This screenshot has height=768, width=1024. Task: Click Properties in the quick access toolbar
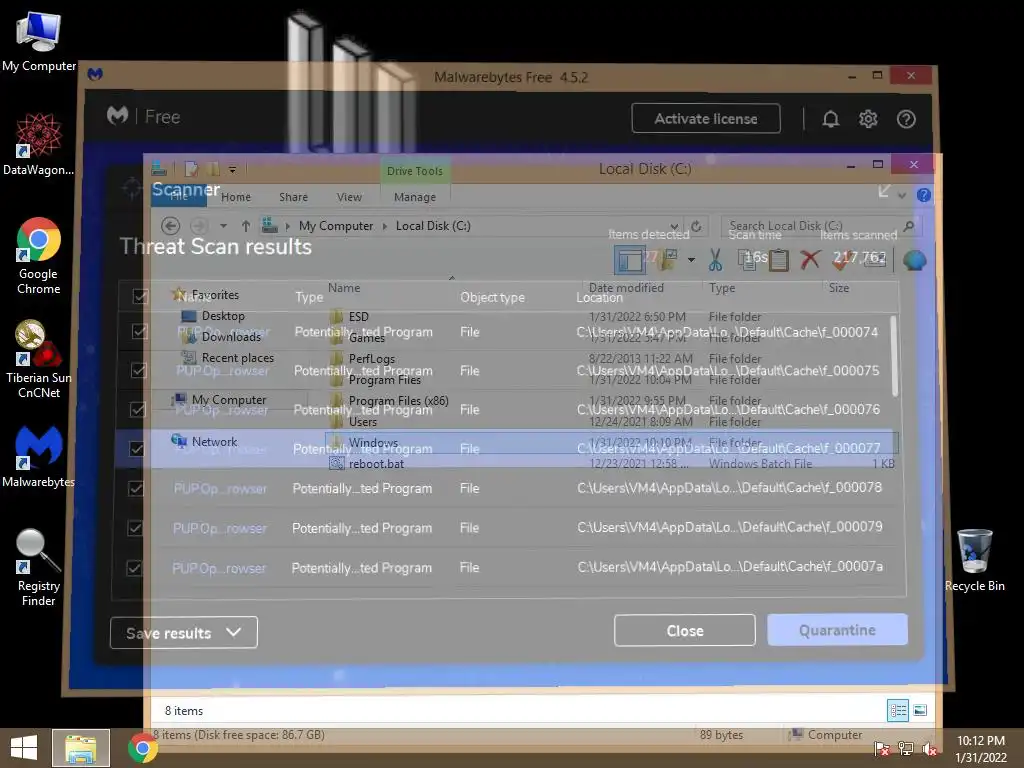pyautogui.click(x=191, y=169)
